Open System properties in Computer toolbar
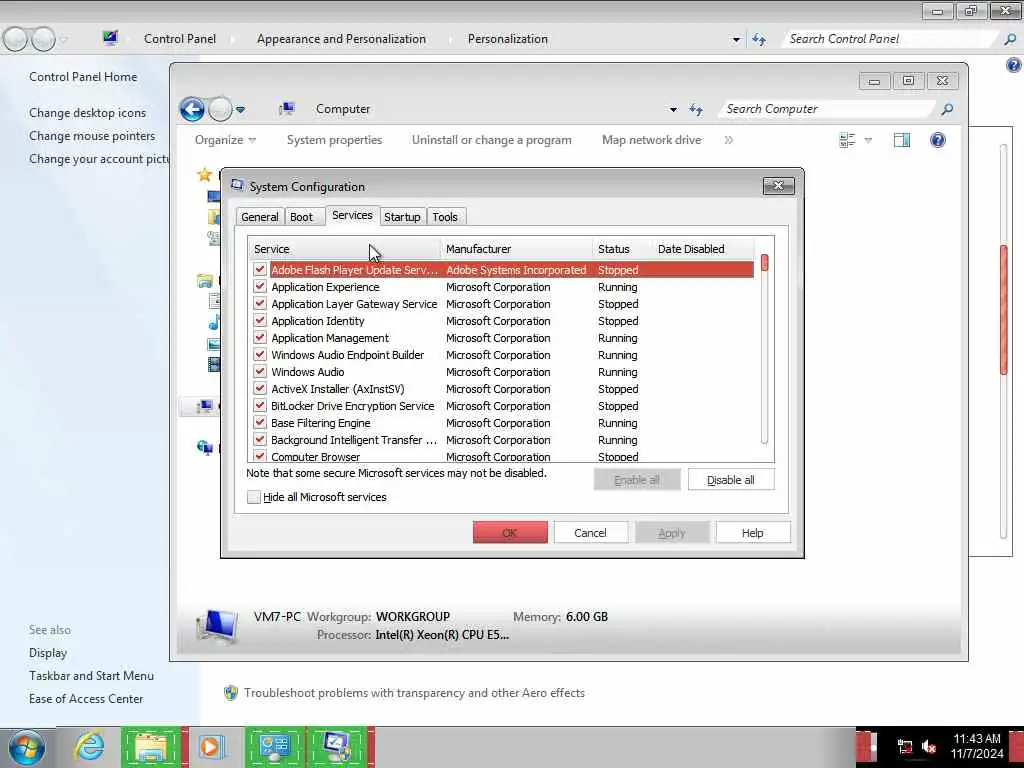Viewport: 1024px width, 768px height. tap(334, 140)
